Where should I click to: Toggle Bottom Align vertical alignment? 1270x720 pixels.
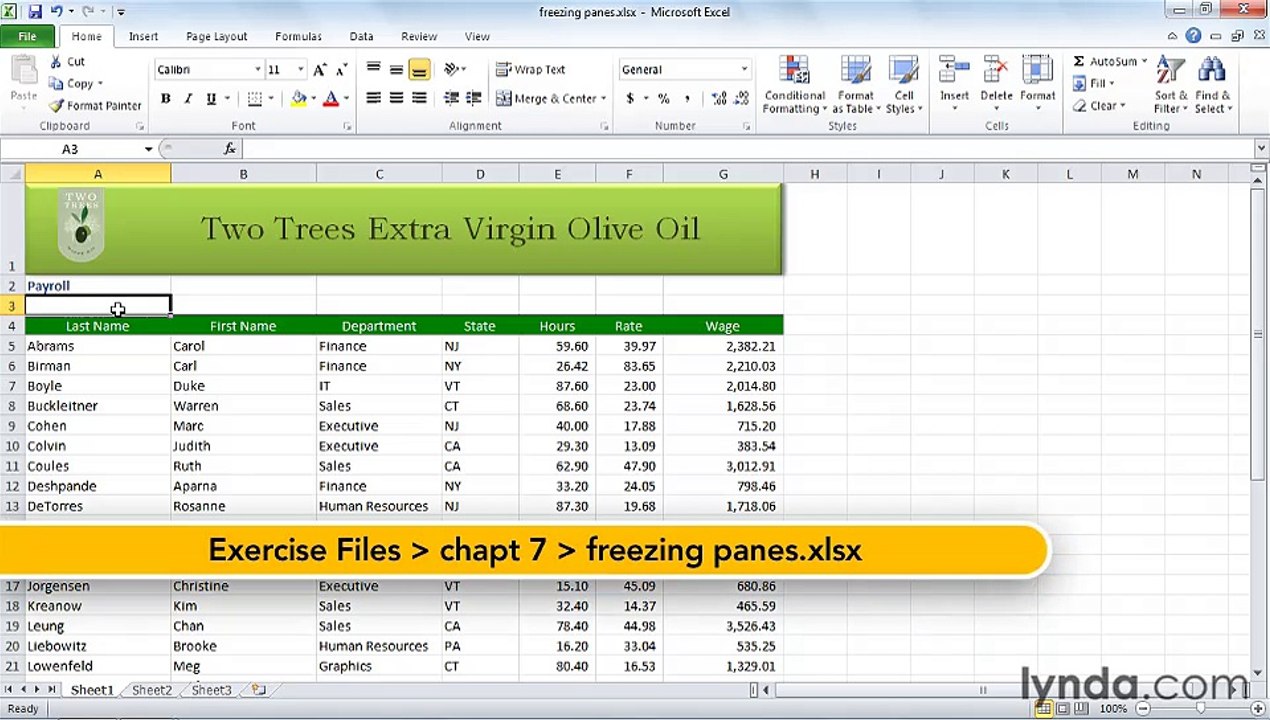click(x=419, y=69)
